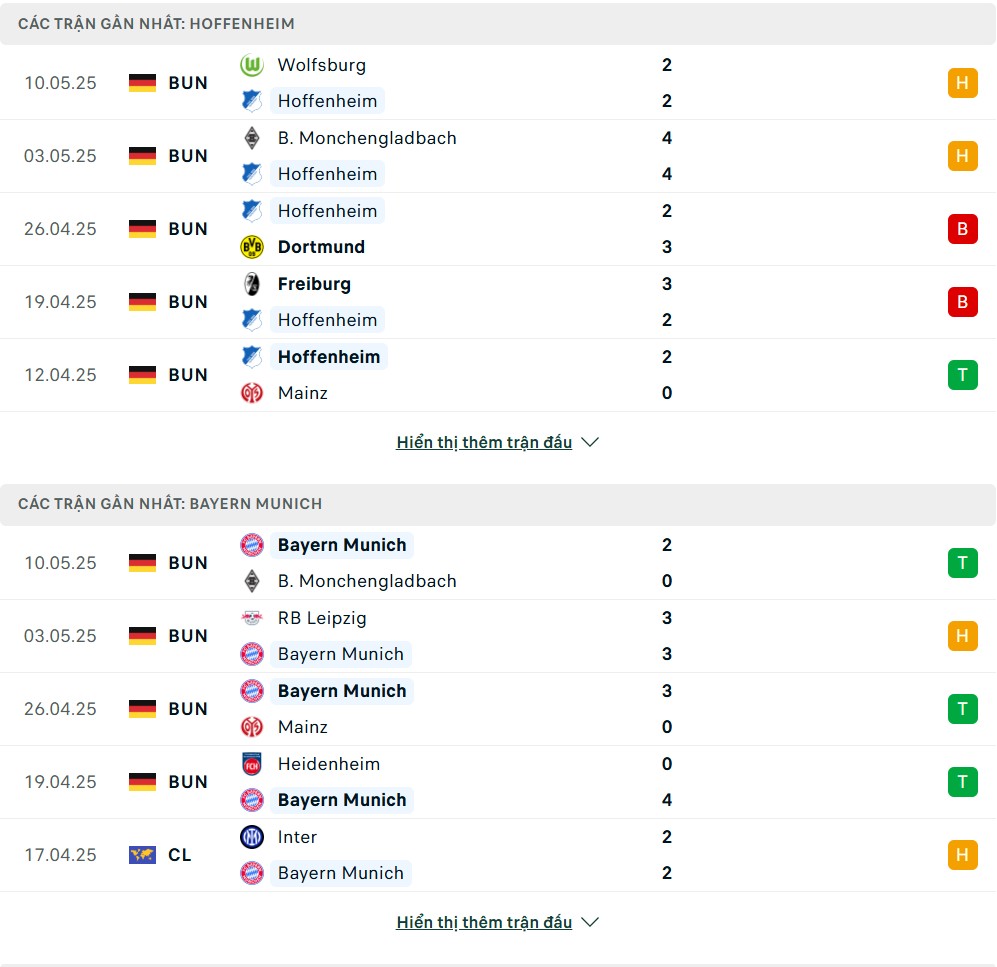Click the Wolfsburg club logo
The image size is (997, 967).
pos(252,65)
